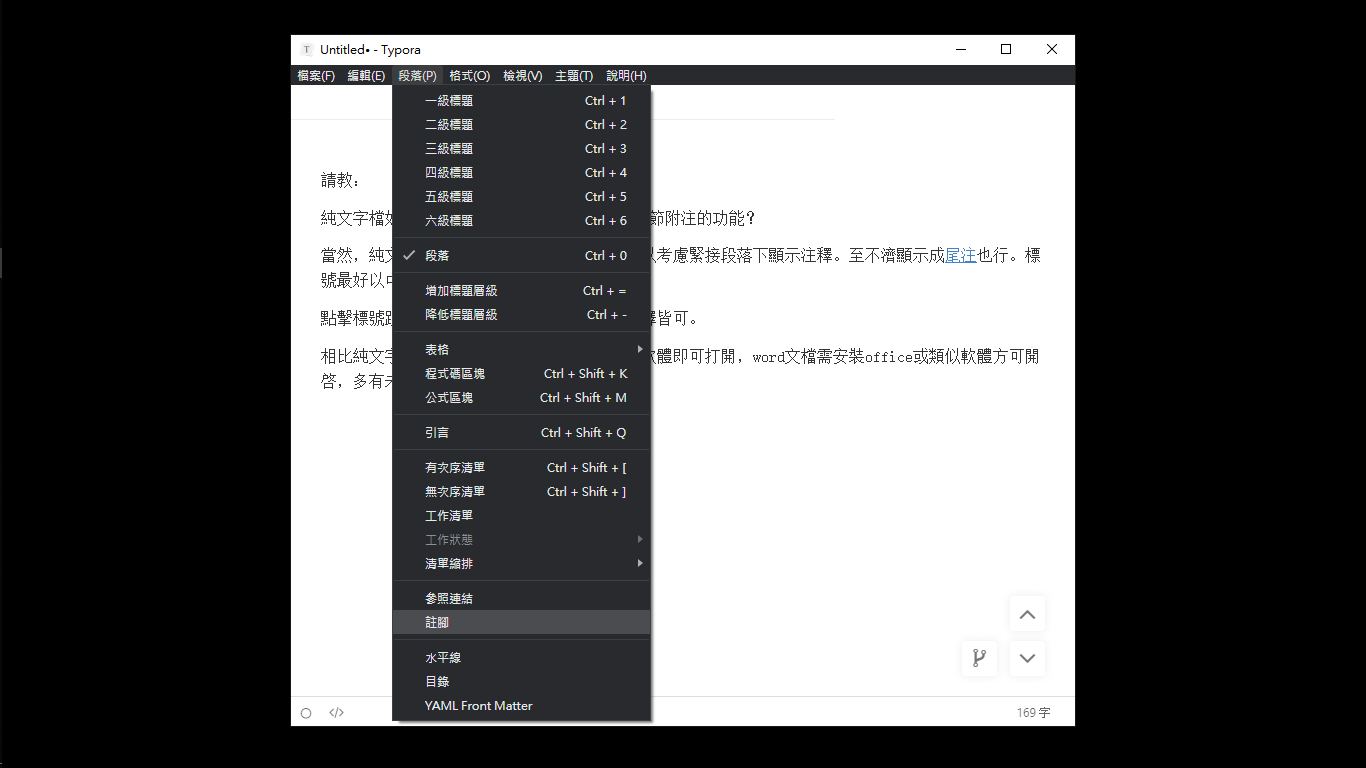Image resolution: width=1366 pixels, height=768 pixels.
Task: Click the 尾注 hyperlink in document
Action: 960,255
